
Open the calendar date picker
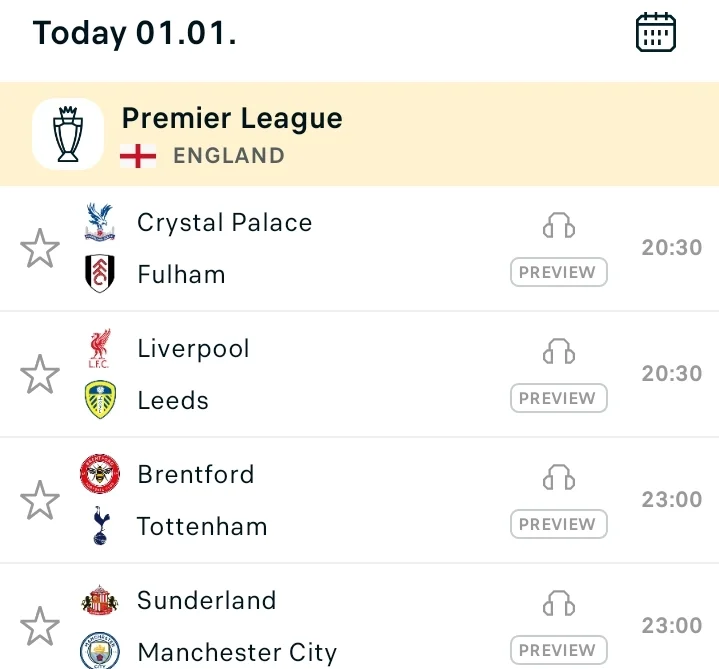point(656,33)
